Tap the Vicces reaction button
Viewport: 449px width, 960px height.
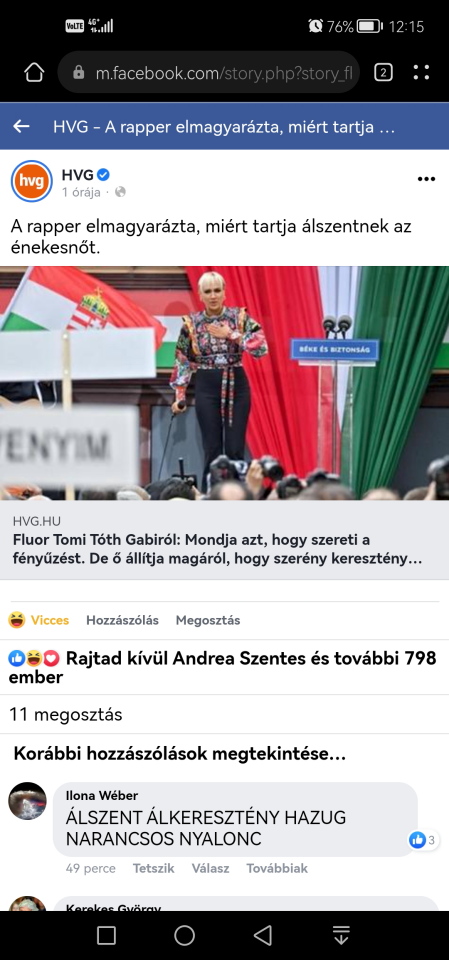pyautogui.click(x=39, y=620)
